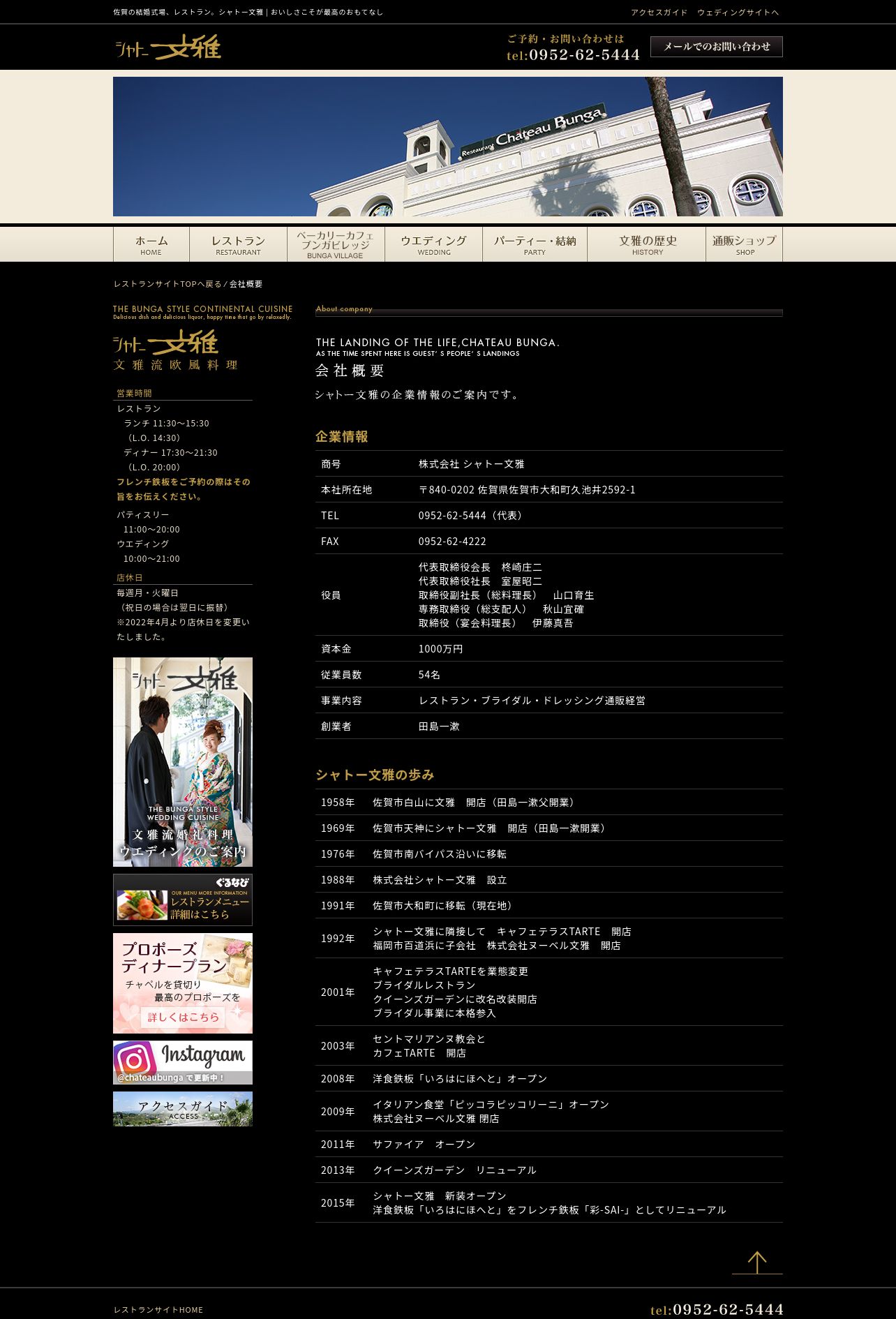896x1319 pixels.
Task: Click ウェディングサイトへ link in top bar
Action: tap(738, 13)
